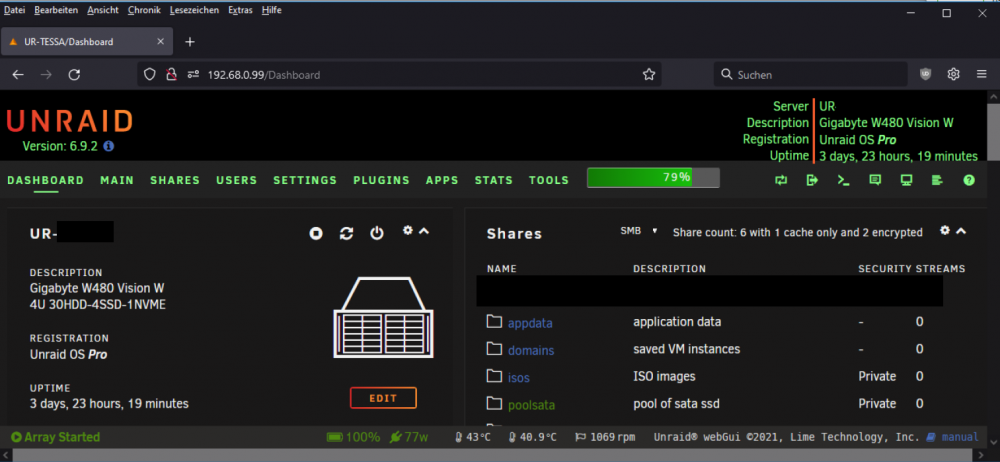The width and height of the screenshot is (1000, 462).
Task: Open Shares panel settings gear icon
Action: pyautogui.click(x=945, y=230)
